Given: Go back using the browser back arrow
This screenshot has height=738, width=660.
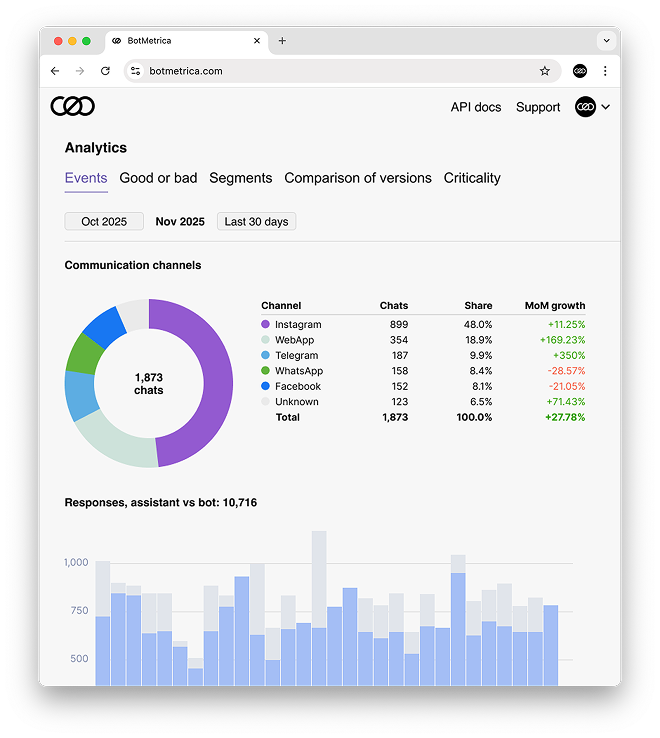Looking at the screenshot, I should tap(55, 71).
